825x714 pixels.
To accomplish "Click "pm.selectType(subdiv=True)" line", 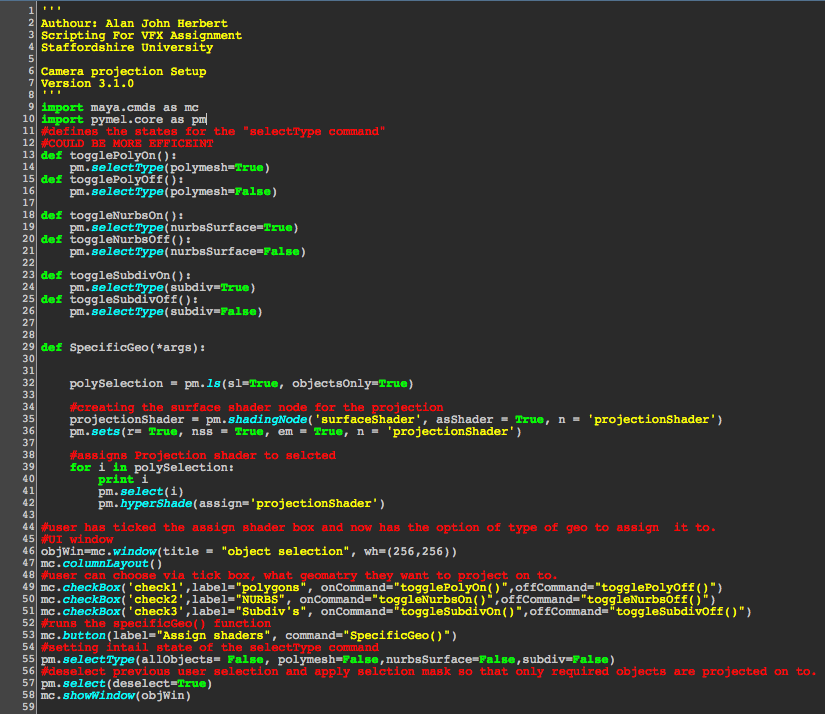I will (163, 287).
